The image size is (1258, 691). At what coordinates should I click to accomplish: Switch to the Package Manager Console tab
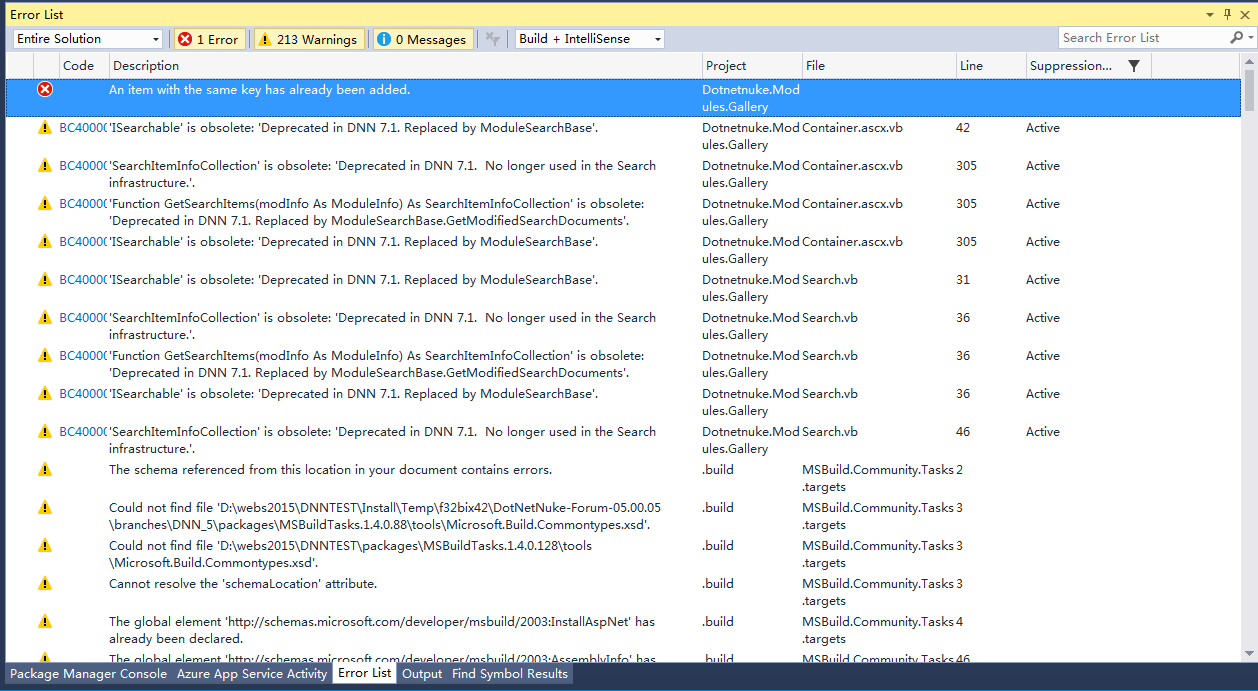pos(88,674)
